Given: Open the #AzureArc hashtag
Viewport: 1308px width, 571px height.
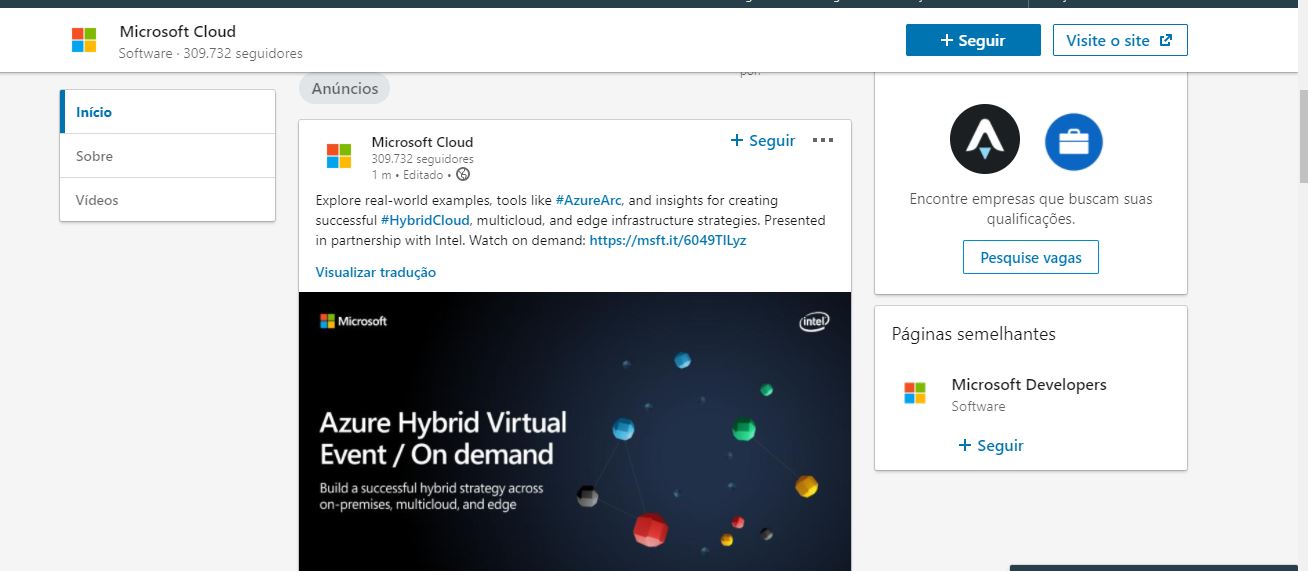Looking at the screenshot, I should (x=589, y=200).
